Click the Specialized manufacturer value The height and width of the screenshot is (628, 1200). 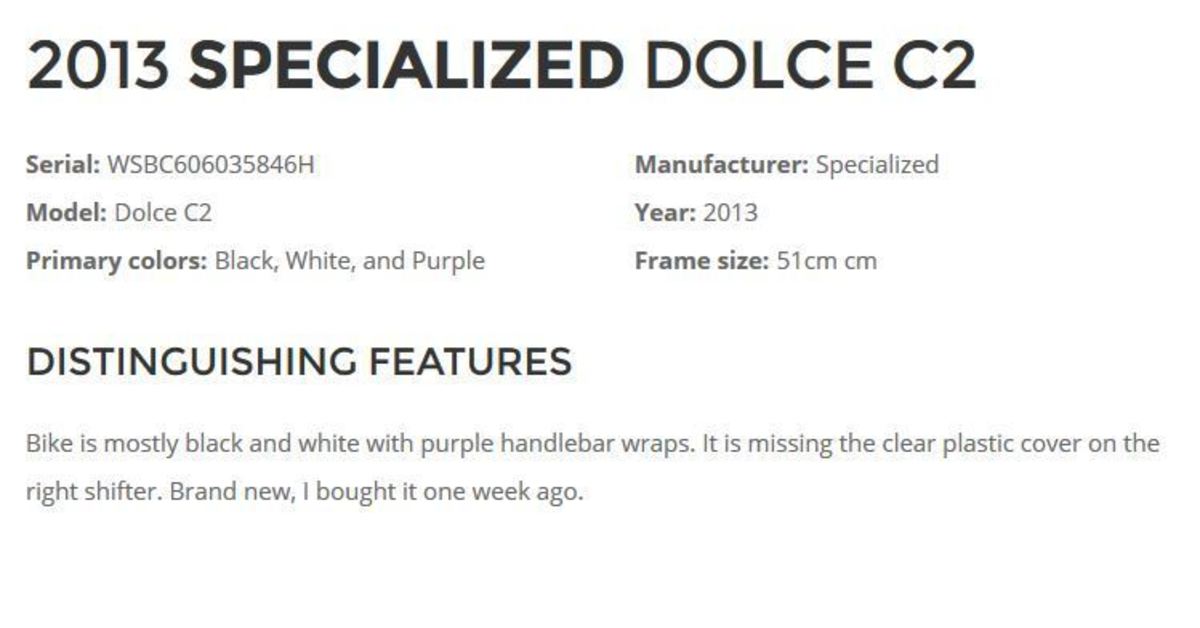[877, 164]
